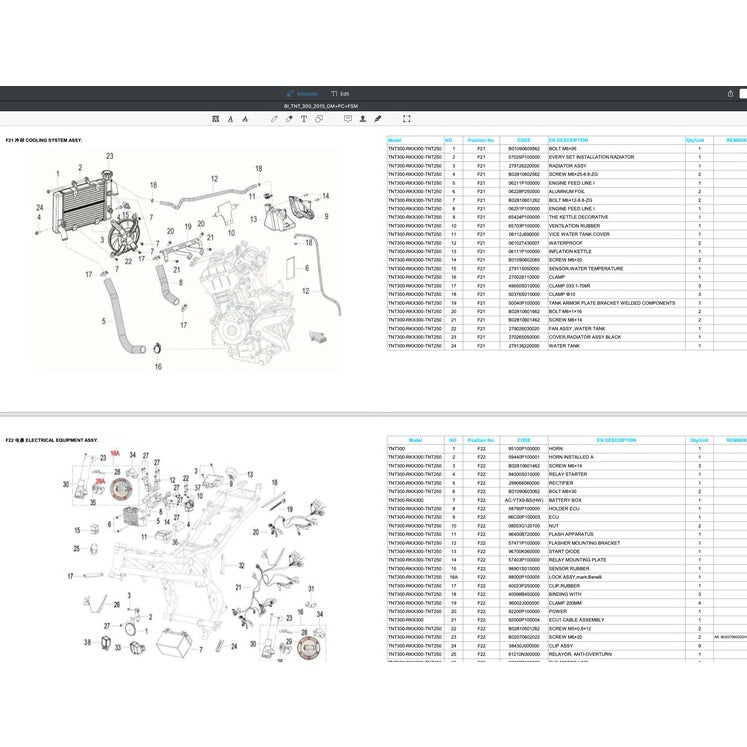Activate the area selection tool

(x=406, y=118)
